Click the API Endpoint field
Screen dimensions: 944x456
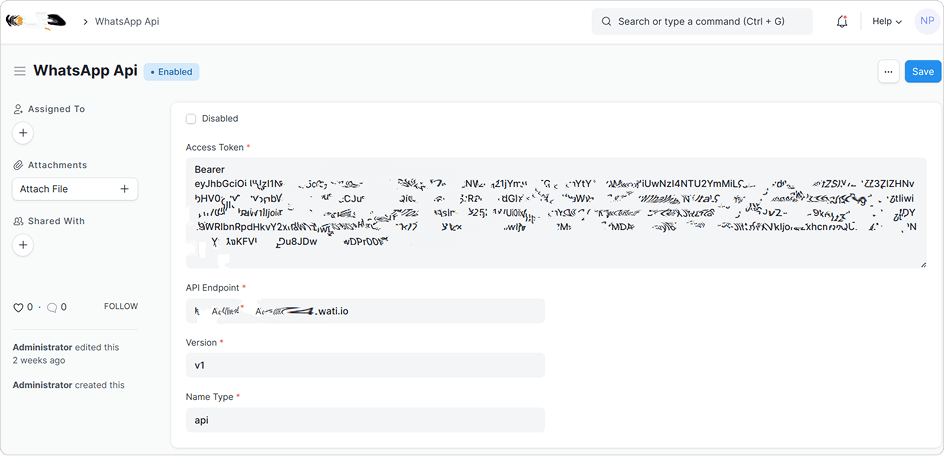coord(365,311)
